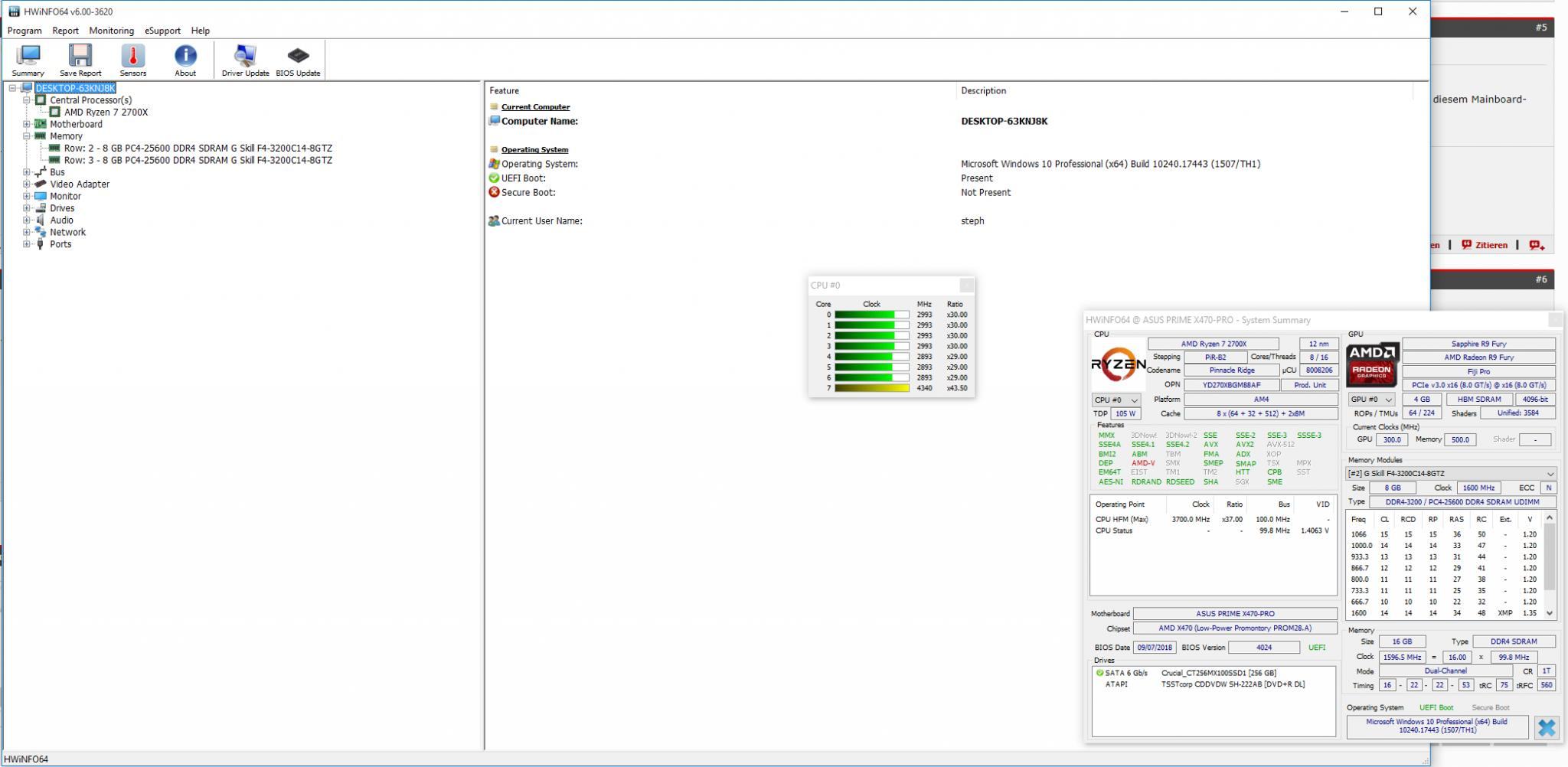This screenshot has height=767, width=1568.
Task: Collapse the DESKTOP-63KNJ8K root node
Action: pos(12,88)
